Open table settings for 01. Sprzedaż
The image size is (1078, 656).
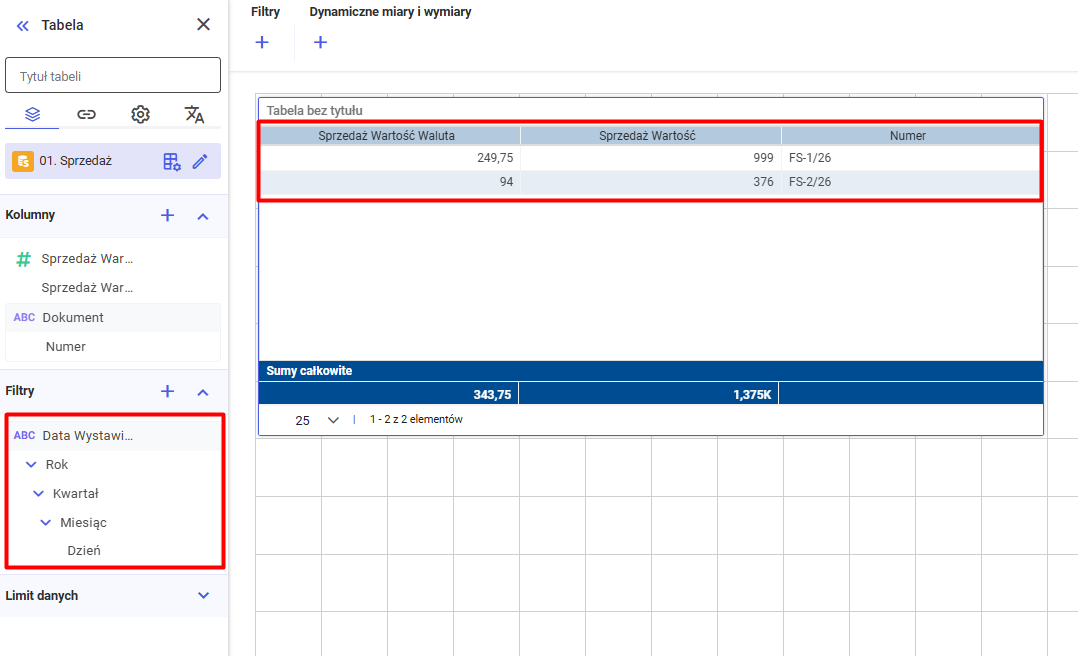point(172,161)
